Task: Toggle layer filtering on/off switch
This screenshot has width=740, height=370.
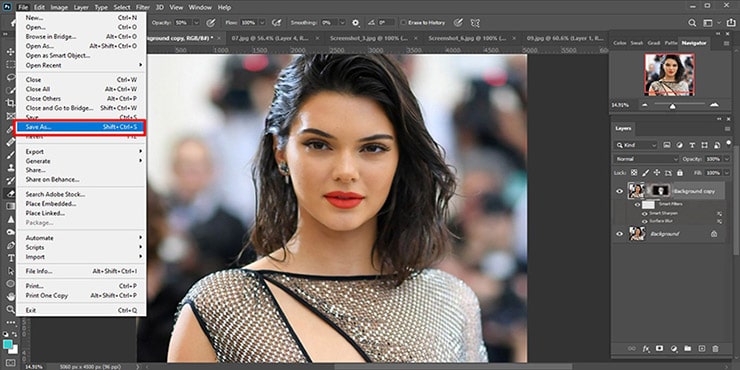Action: coord(730,143)
